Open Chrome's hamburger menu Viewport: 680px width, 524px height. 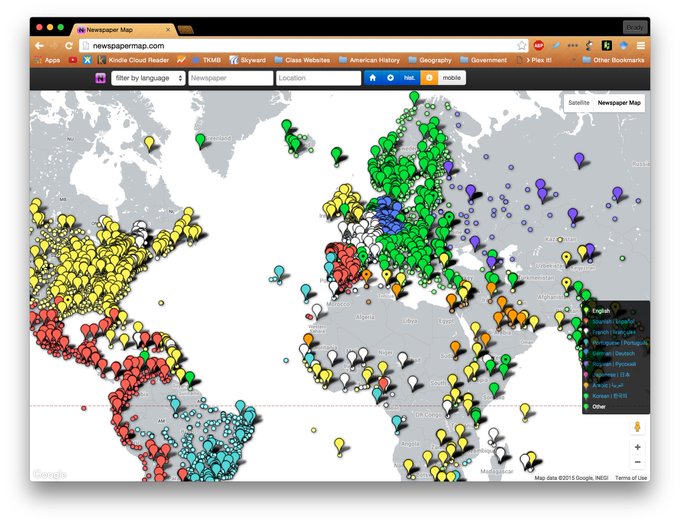tap(641, 45)
